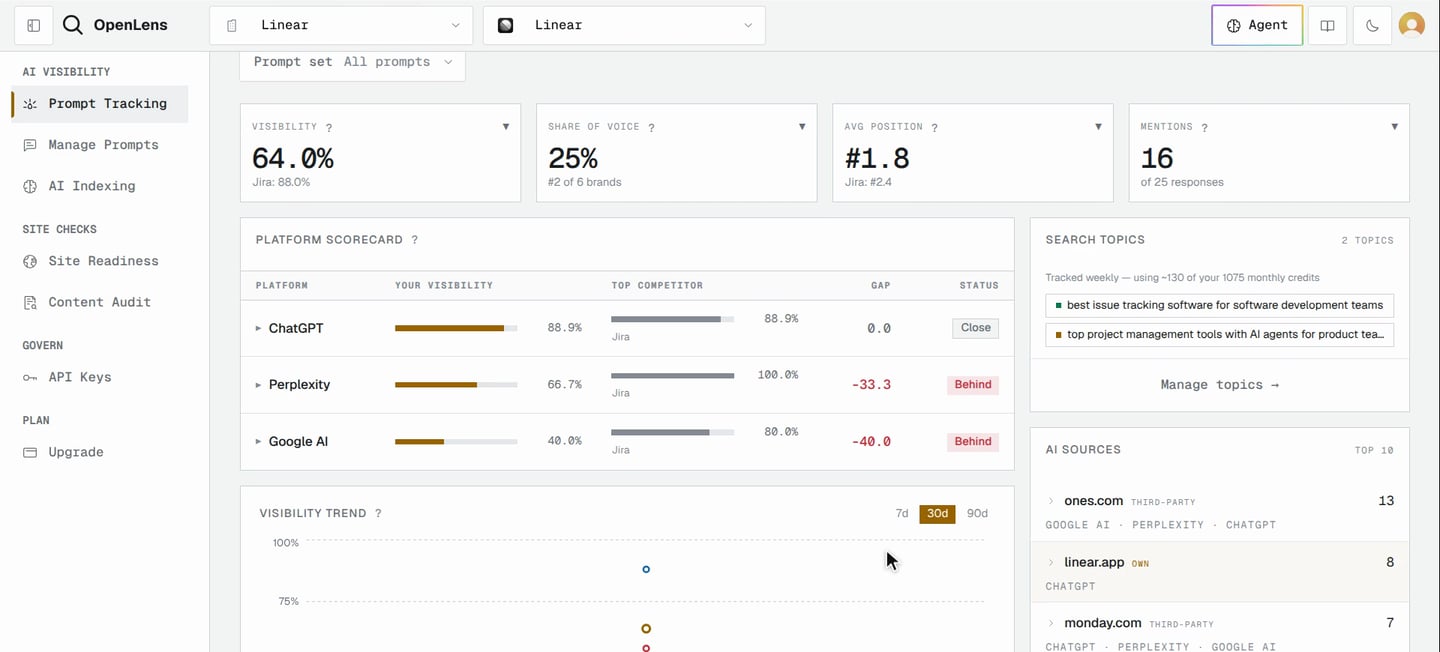Click the #1.8 average position value
The image size is (1440, 652).
coord(877,158)
